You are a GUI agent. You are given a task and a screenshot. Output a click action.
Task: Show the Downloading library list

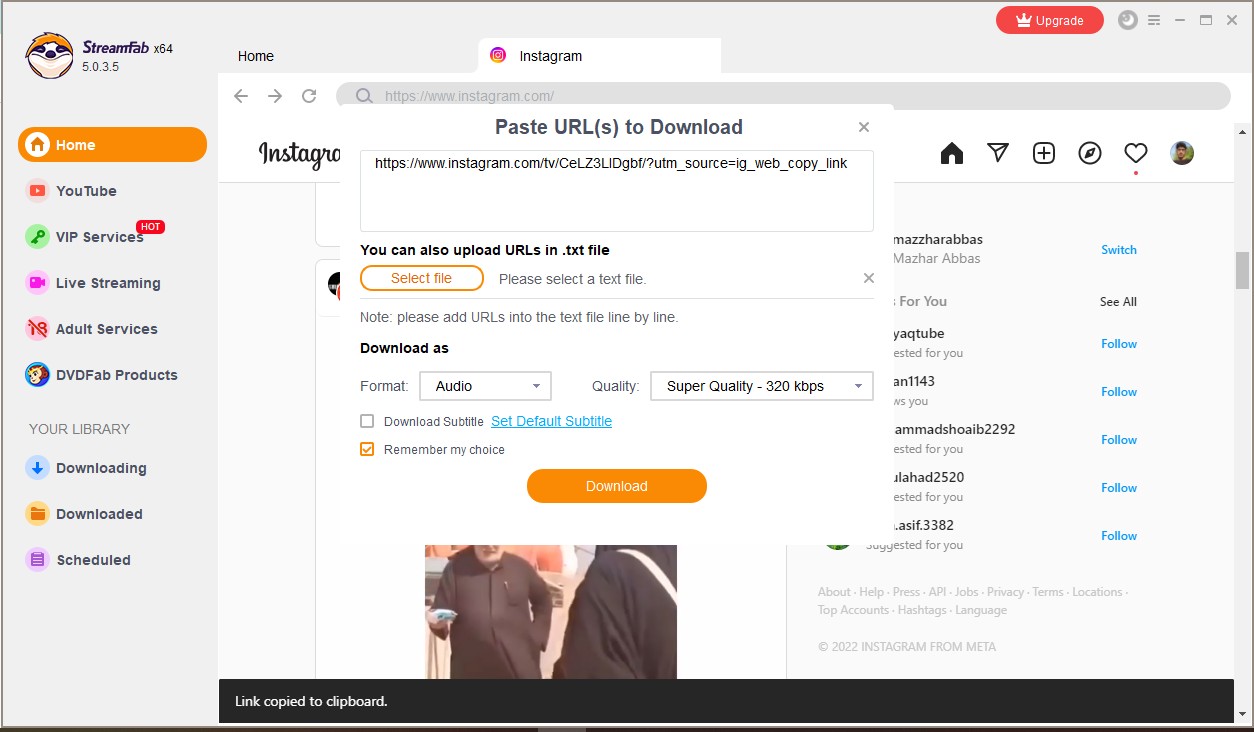[87, 468]
